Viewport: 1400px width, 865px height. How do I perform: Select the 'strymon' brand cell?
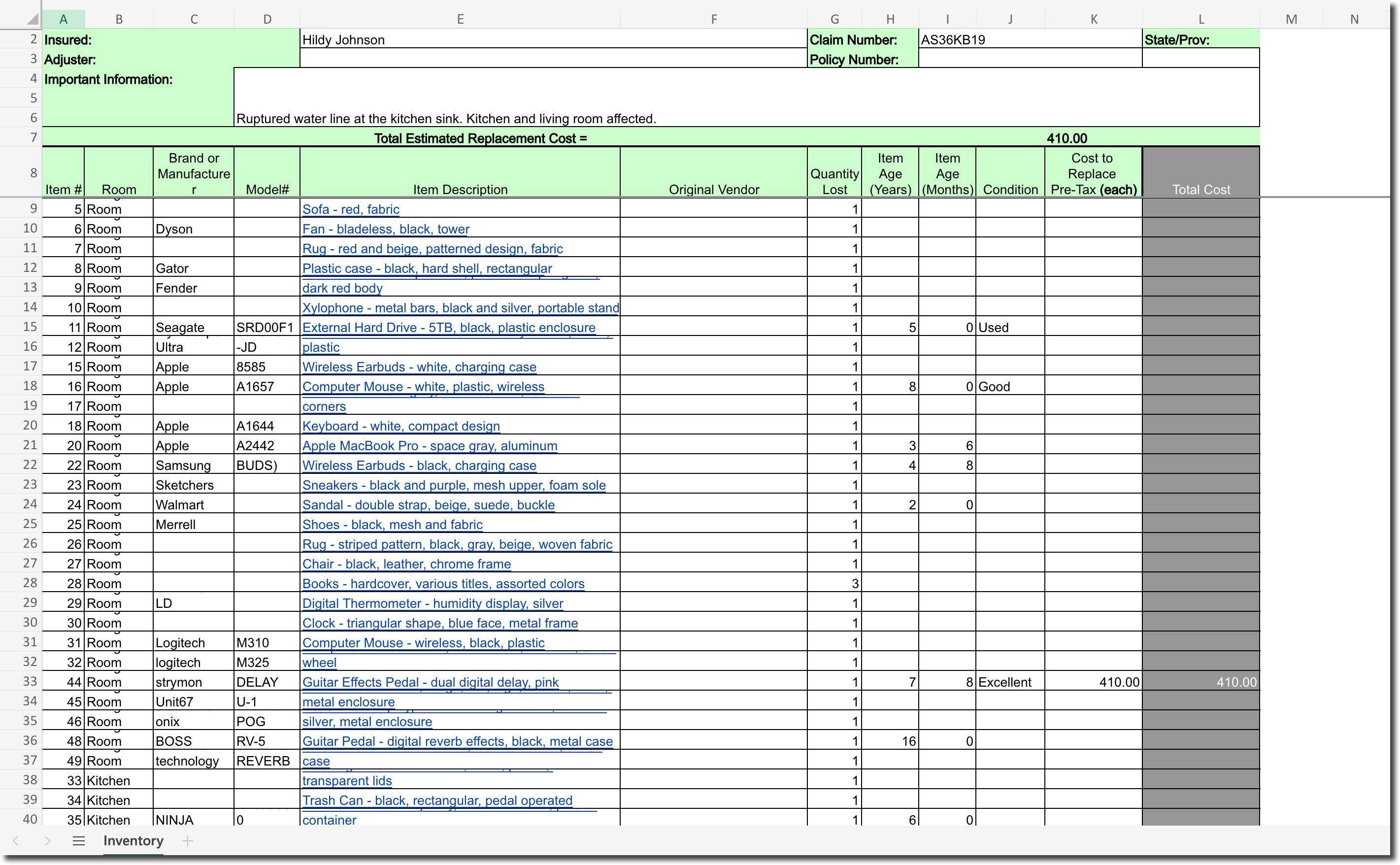point(194,682)
